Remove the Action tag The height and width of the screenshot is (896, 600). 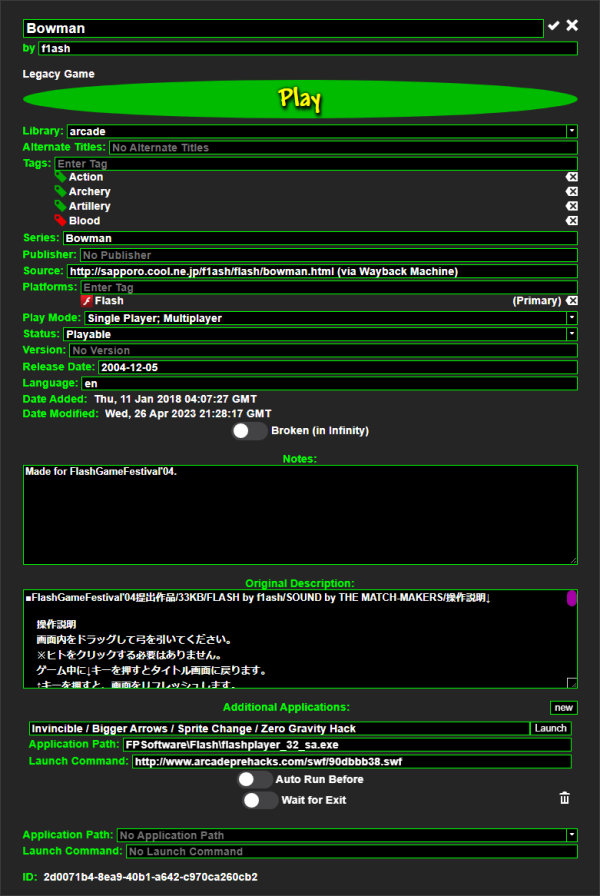(571, 177)
